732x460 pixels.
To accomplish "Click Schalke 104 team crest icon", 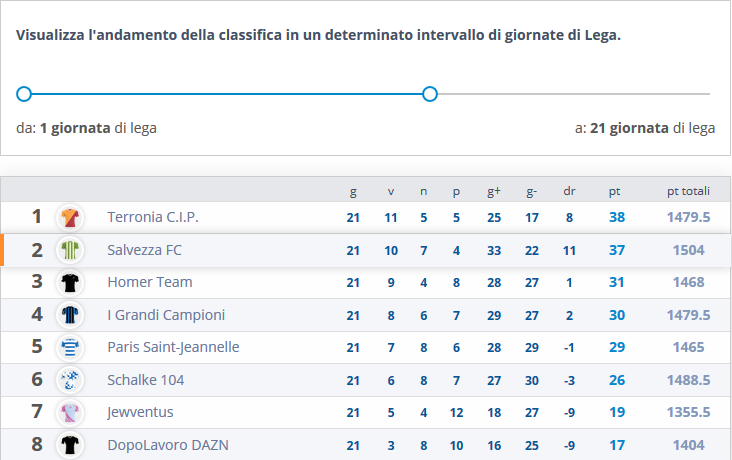I will (x=70, y=380).
